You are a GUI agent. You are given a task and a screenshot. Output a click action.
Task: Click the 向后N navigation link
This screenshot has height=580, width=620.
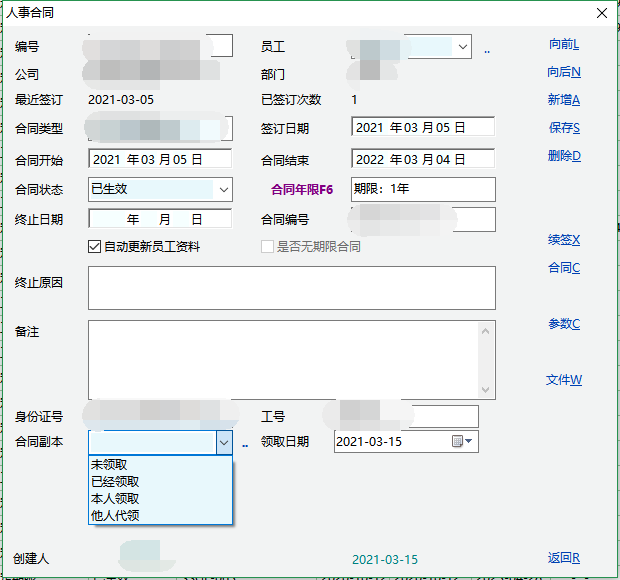pos(563,72)
